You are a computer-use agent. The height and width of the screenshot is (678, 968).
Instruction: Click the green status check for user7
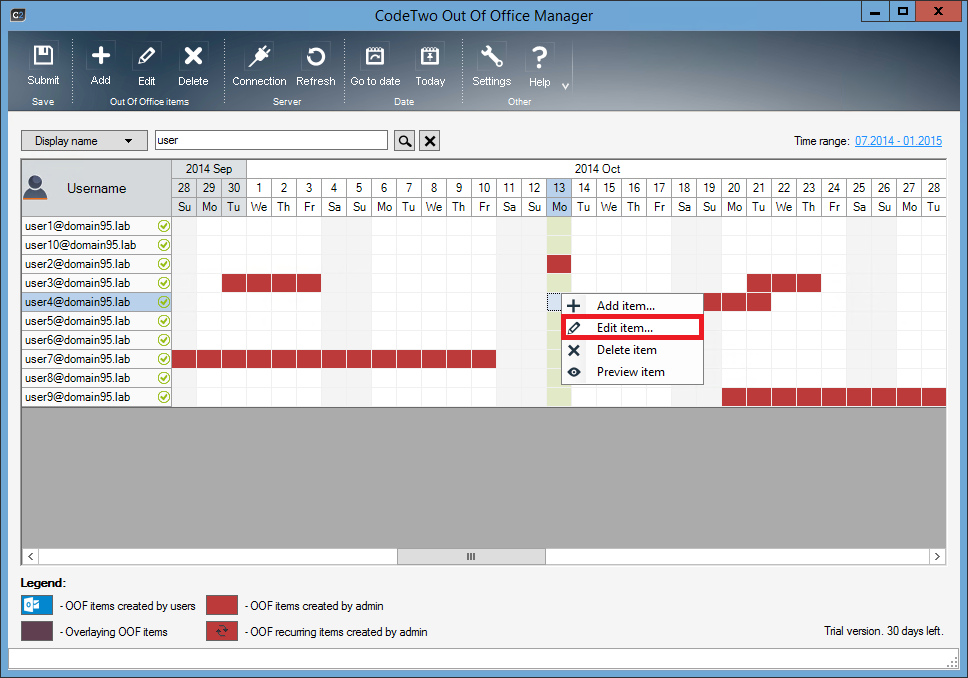point(164,359)
